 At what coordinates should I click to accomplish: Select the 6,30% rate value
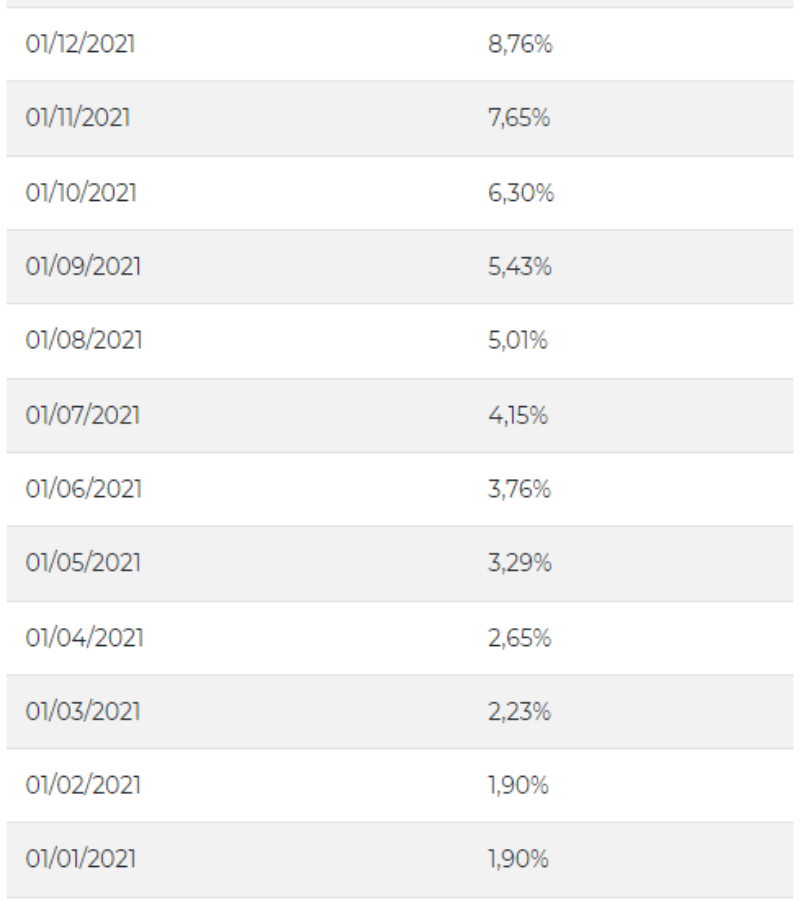pos(520,193)
